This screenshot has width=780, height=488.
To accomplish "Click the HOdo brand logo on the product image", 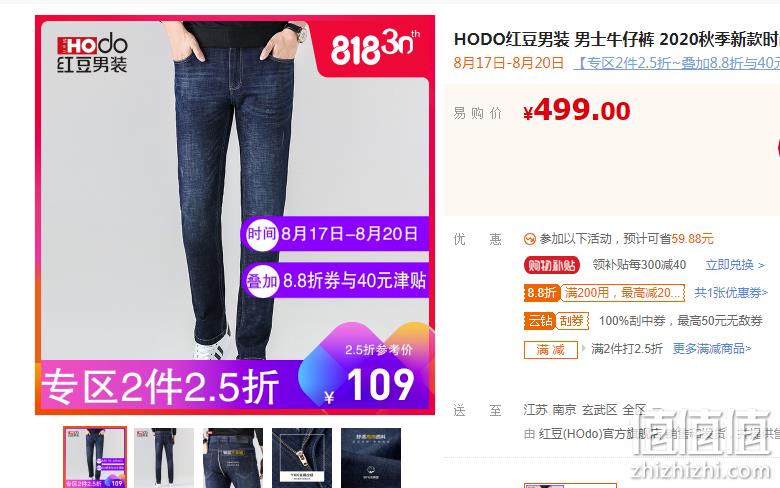I will pyautogui.click(x=93, y=53).
